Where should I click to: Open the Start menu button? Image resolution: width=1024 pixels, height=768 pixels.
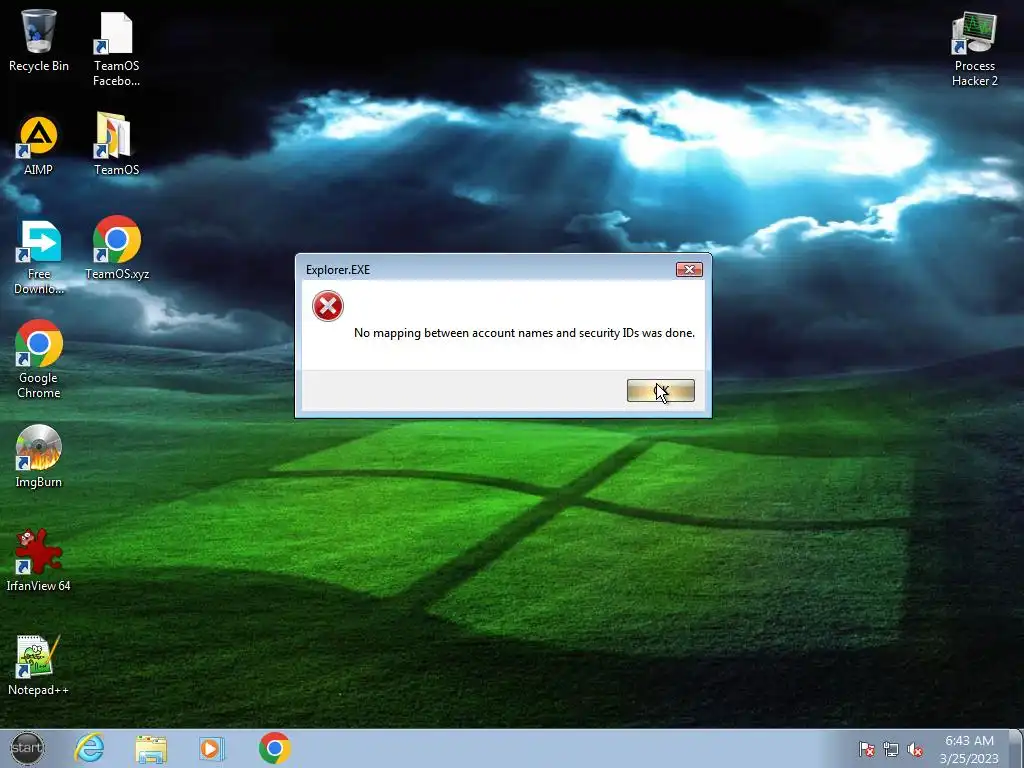pyautogui.click(x=27, y=748)
